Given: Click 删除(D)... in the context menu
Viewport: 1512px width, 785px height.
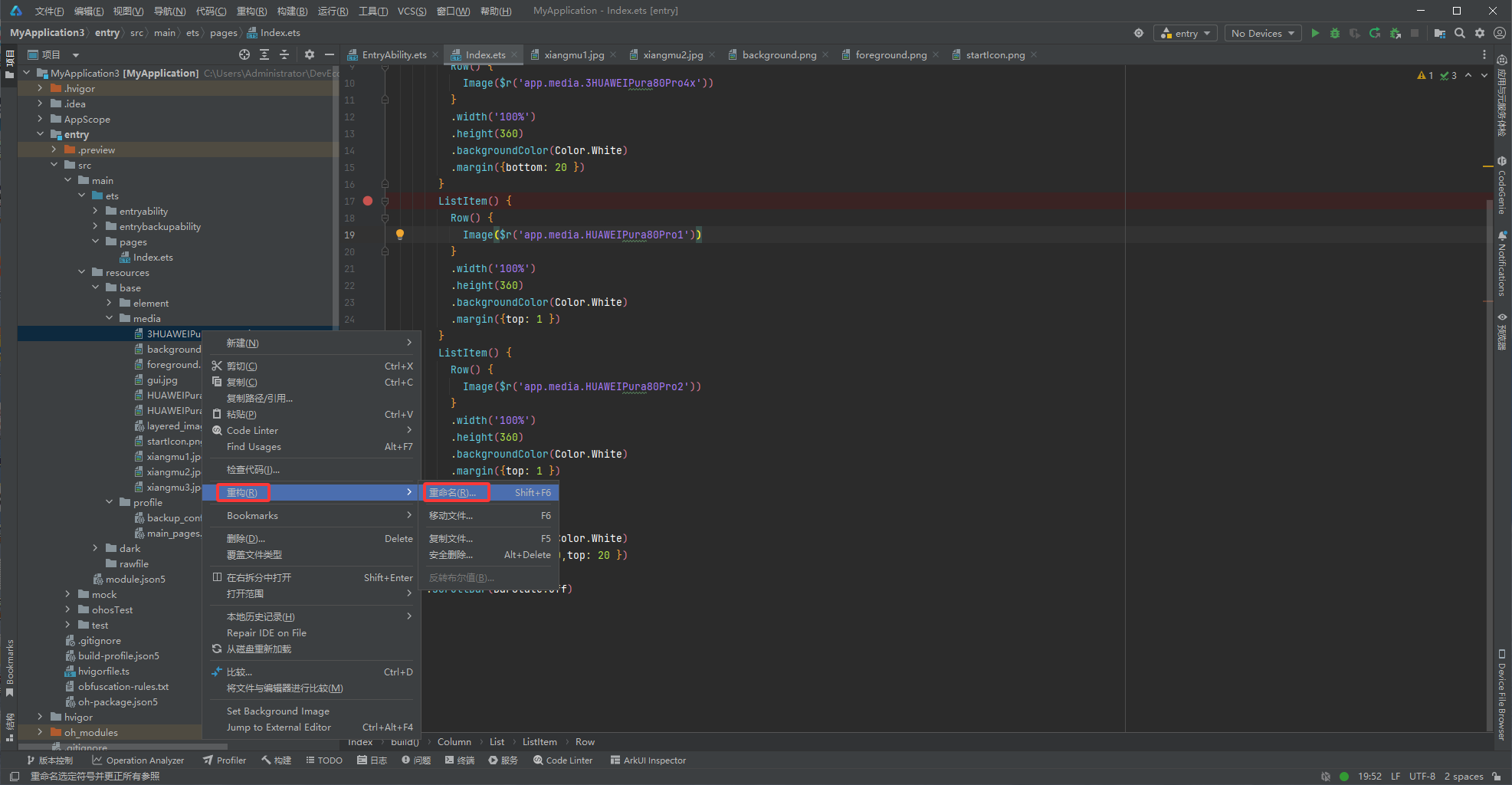Looking at the screenshot, I should pyautogui.click(x=312, y=538).
